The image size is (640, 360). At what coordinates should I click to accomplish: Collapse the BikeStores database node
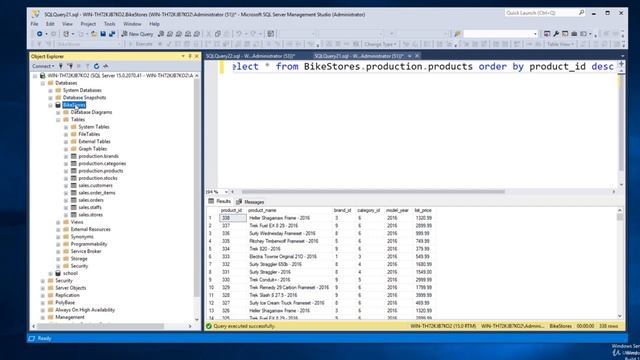coord(51,105)
